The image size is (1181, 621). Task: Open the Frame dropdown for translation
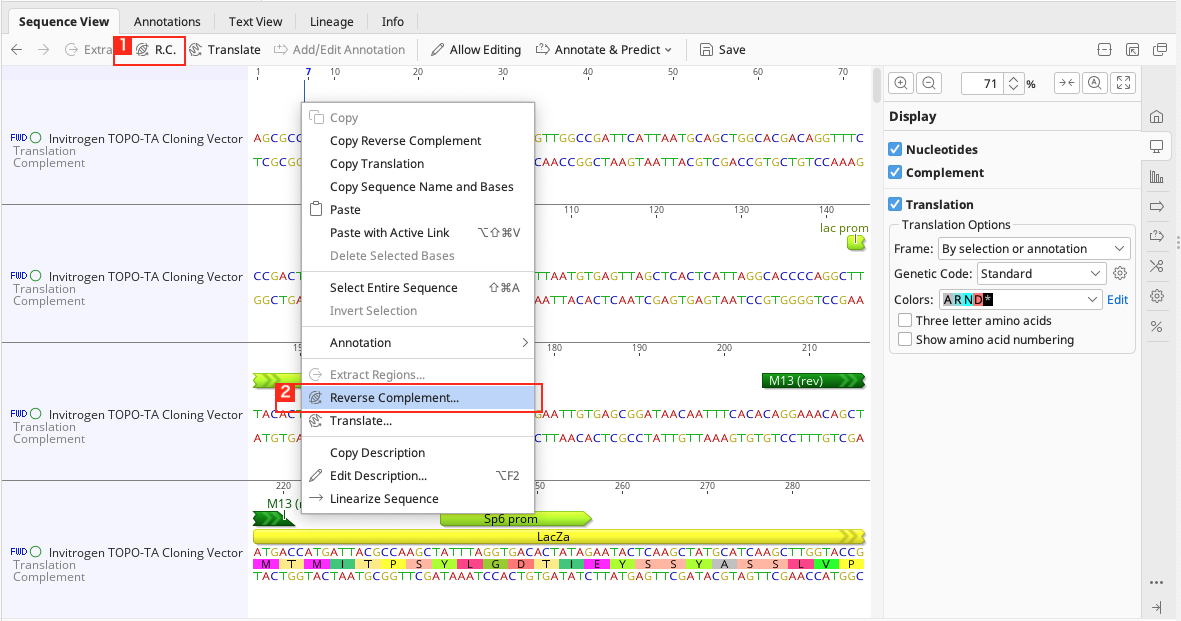pyautogui.click(x=1034, y=249)
